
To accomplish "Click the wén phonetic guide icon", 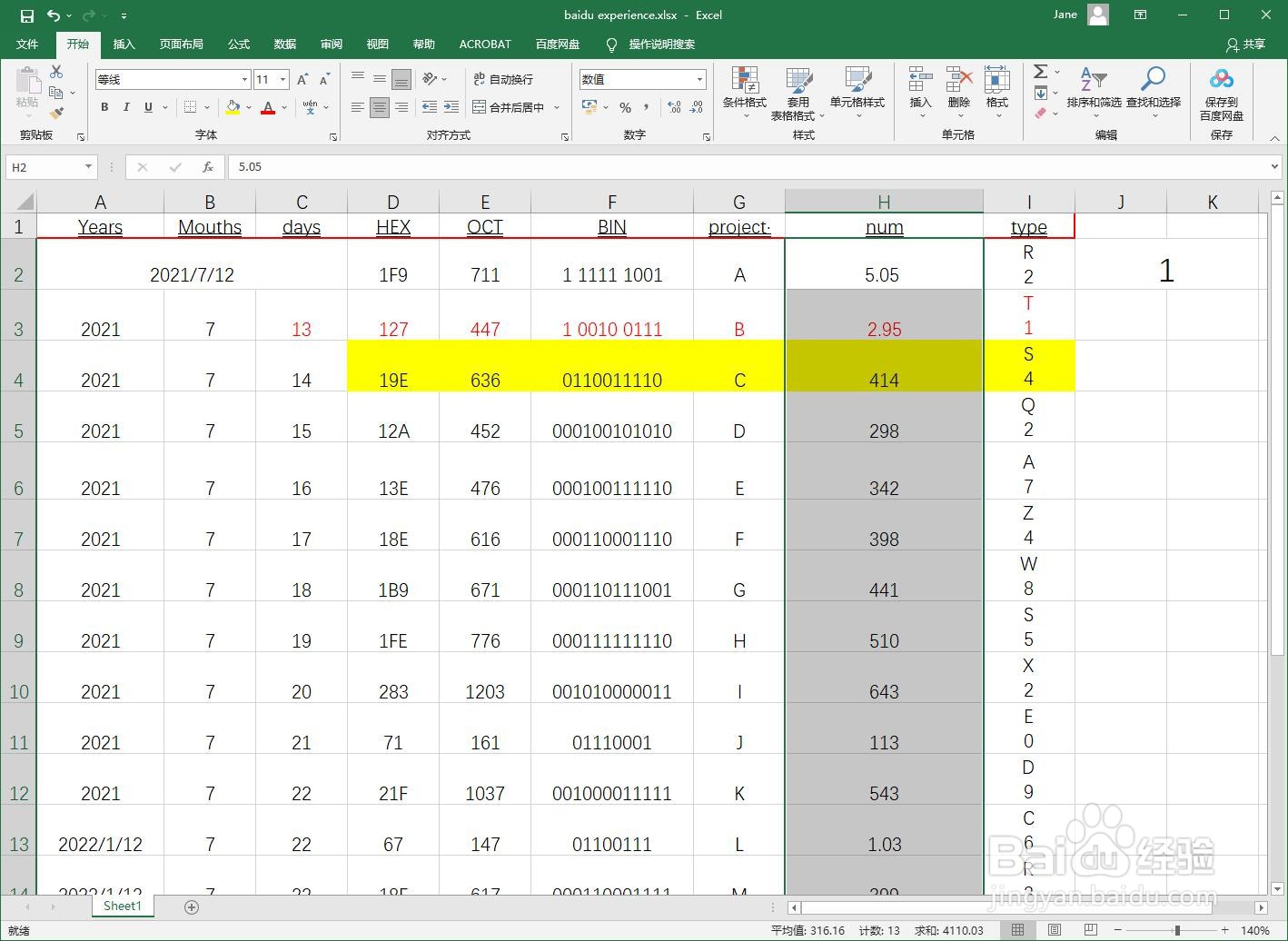I will tap(311, 107).
